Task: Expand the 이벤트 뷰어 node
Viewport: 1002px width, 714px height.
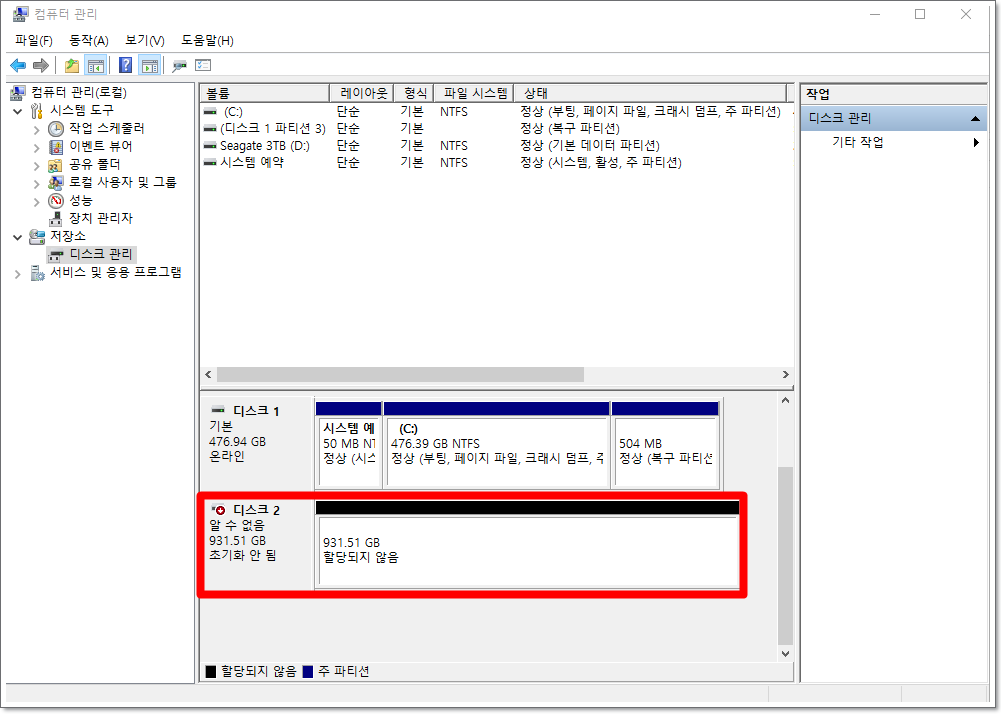Action: 36,148
